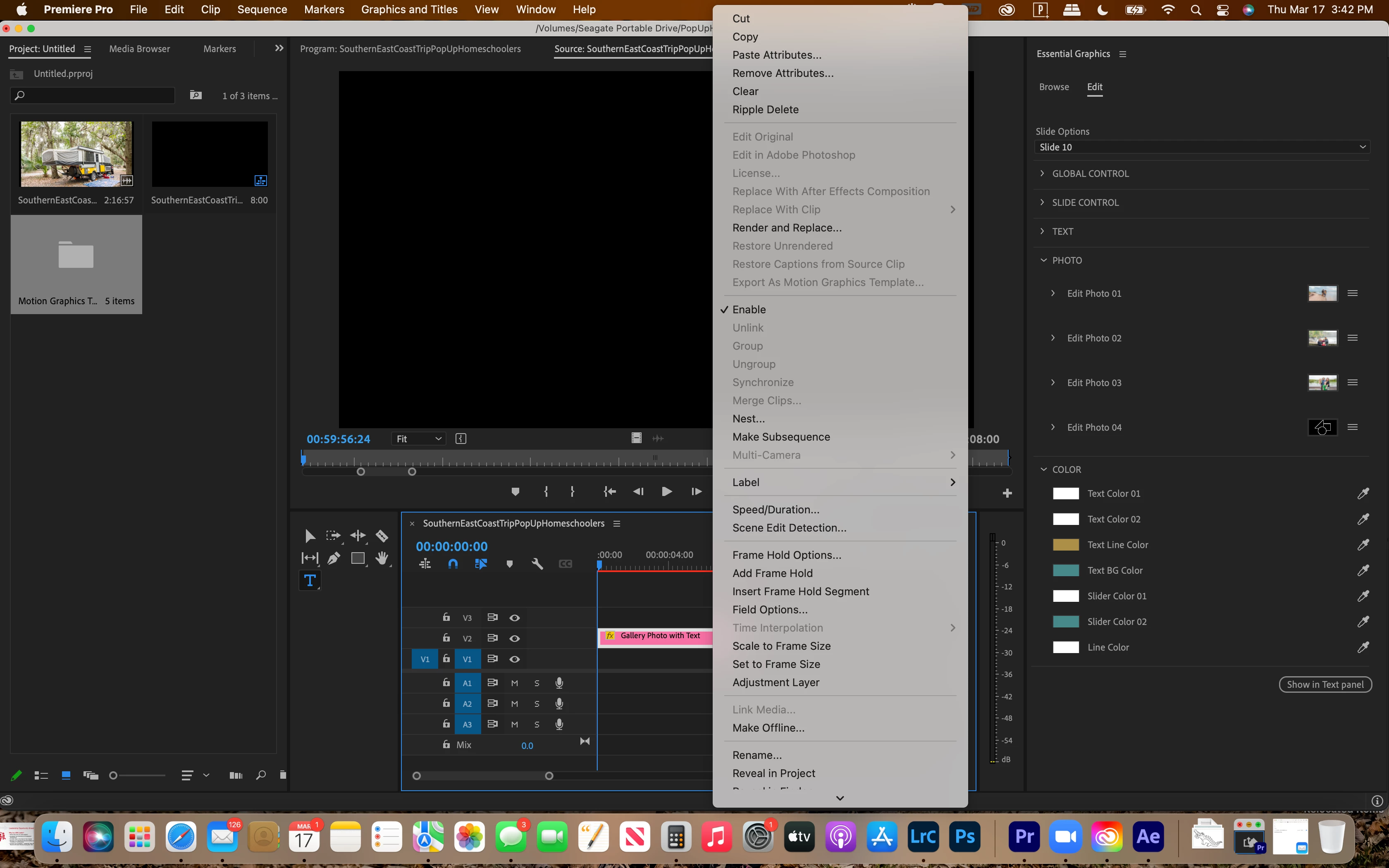Toggle lock on track V3

point(446,617)
